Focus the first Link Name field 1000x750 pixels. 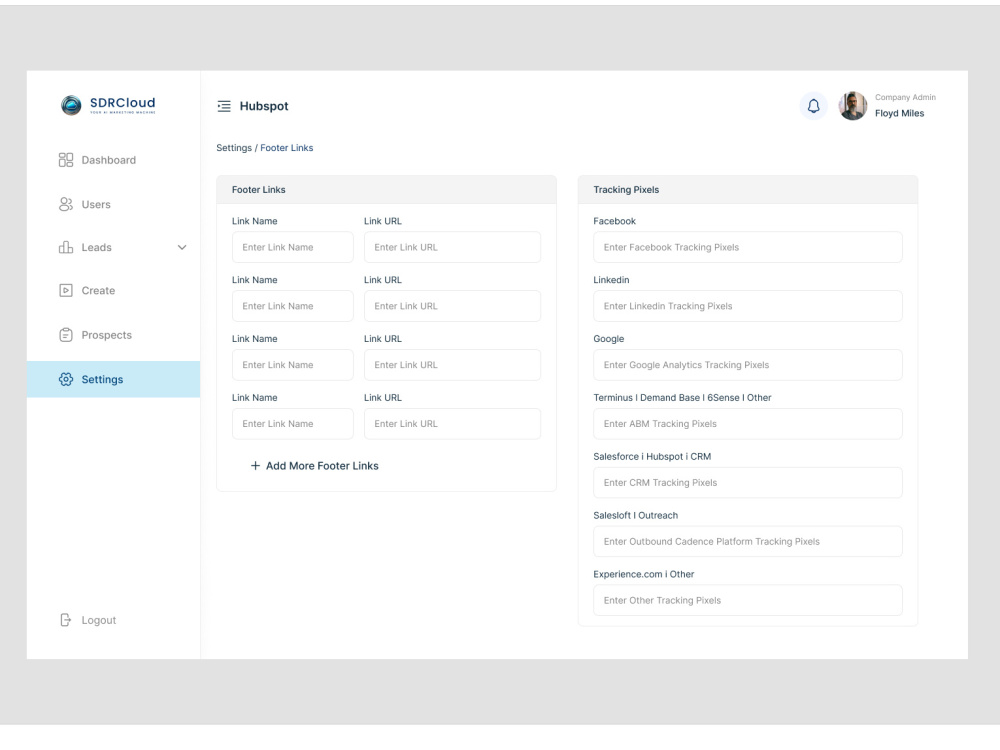tap(293, 247)
